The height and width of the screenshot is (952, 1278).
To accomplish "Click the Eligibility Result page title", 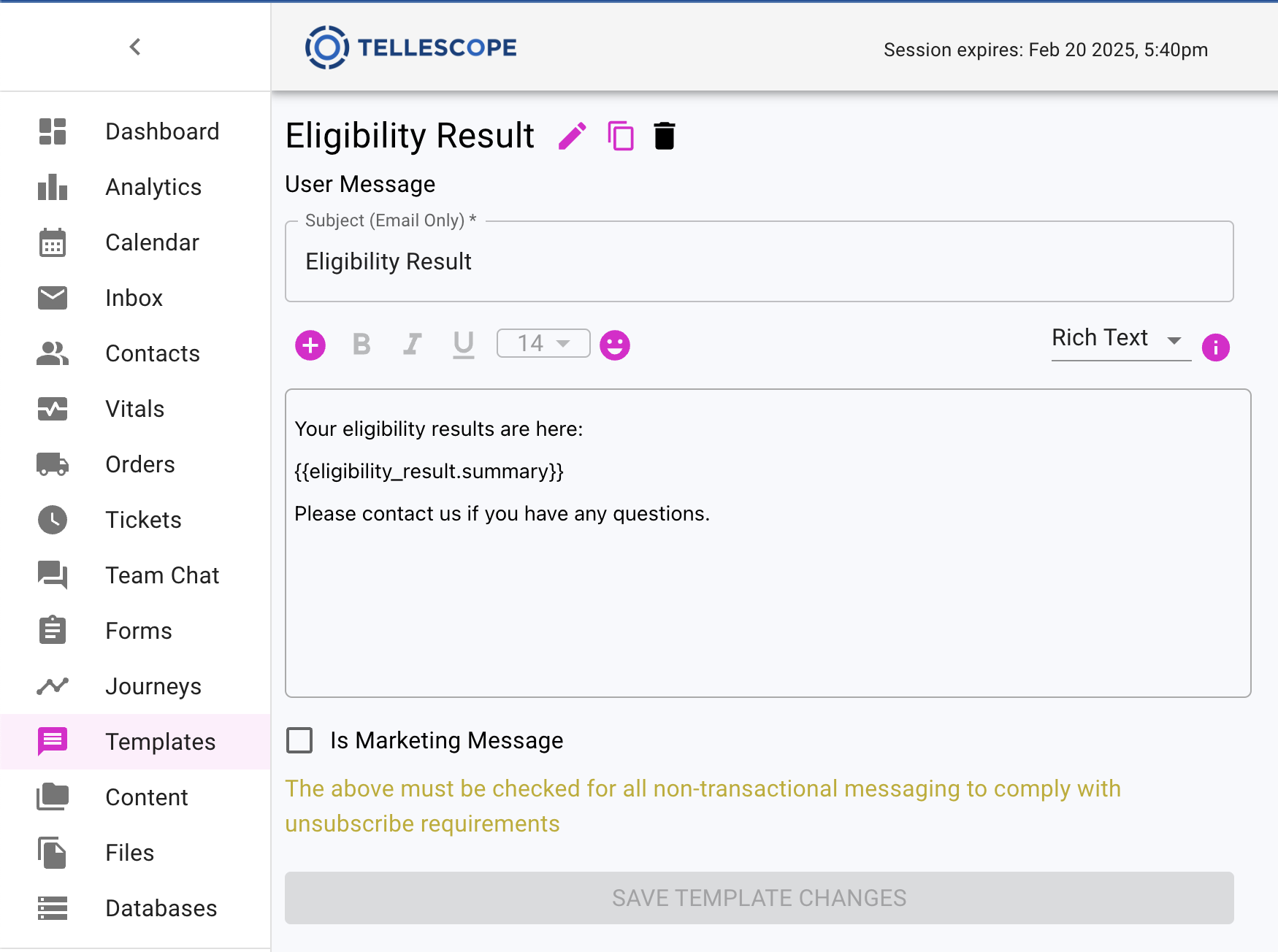I will (x=410, y=136).
